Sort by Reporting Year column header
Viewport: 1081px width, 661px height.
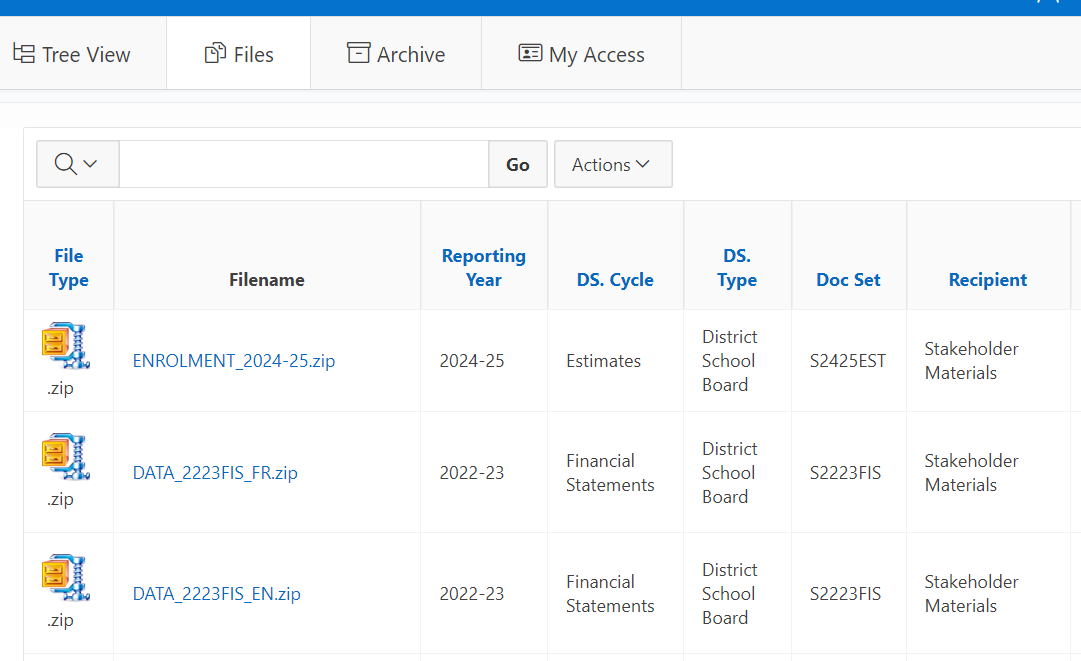click(483, 268)
